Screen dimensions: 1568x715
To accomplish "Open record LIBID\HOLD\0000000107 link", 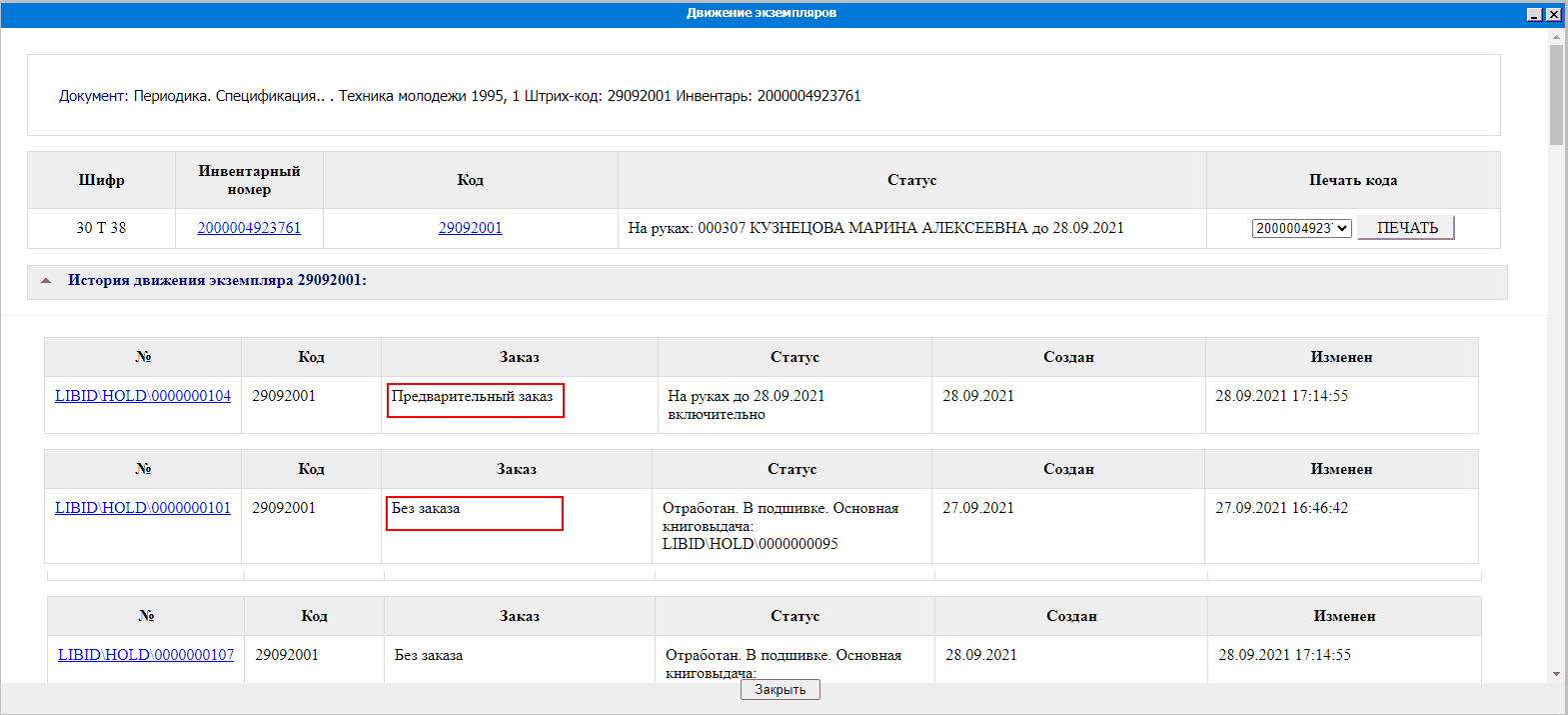I will [146, 655].
